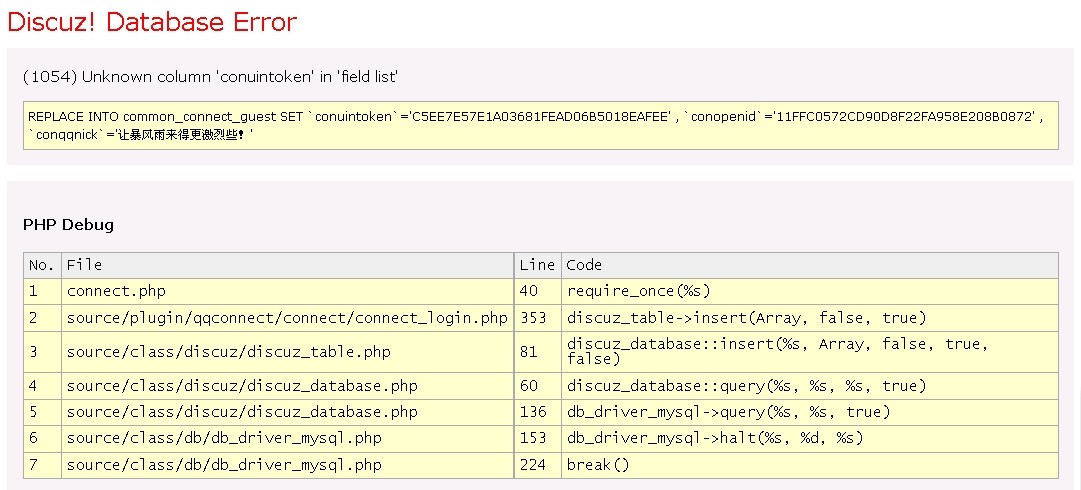
Task: Click the line number 353 cell
Action: [533, 318]
